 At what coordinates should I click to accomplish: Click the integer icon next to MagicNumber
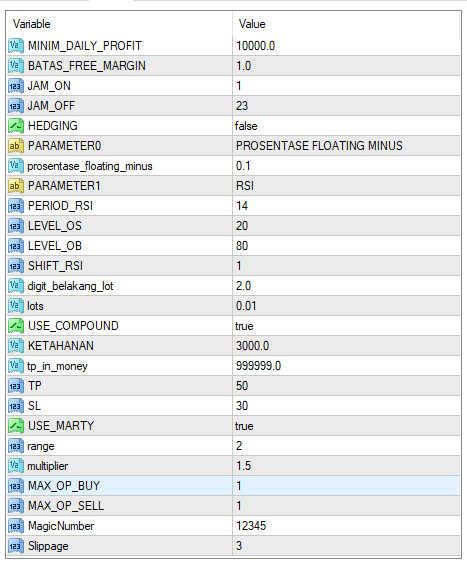pyautogui.click(x=15, y=526)
